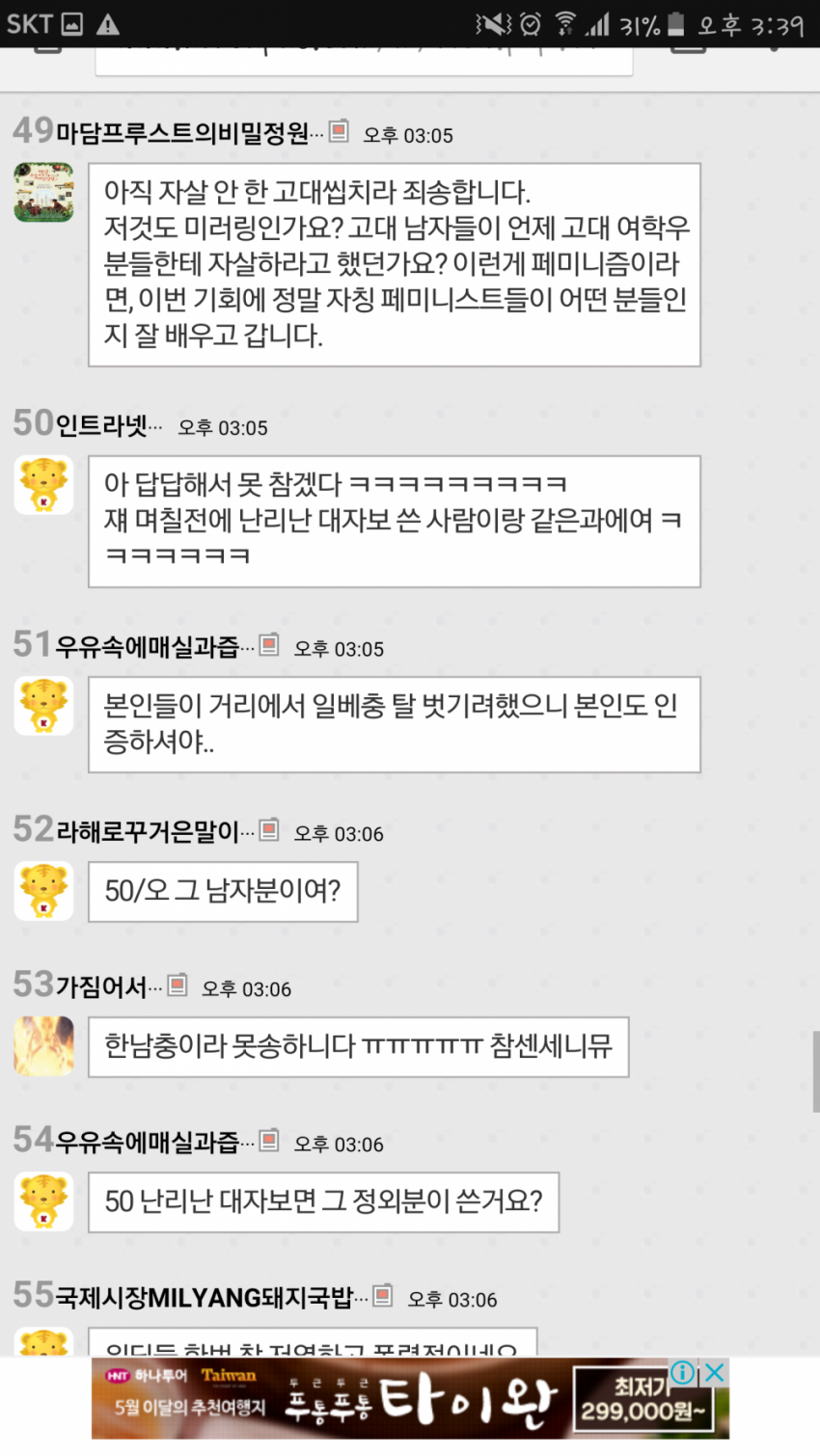Tap the memo icon beside comment 52 username
820x1456 pixels.
269,828
